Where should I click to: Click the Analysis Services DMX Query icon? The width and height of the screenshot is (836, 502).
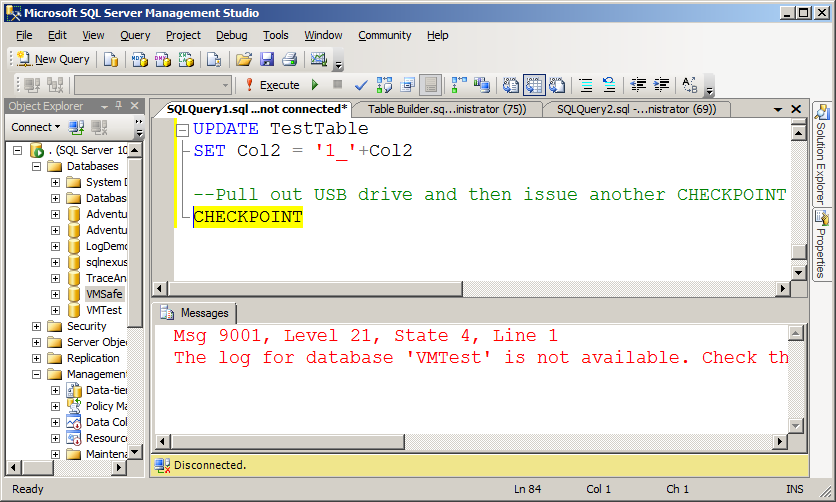pyautogui.click(x=163, y=59)
